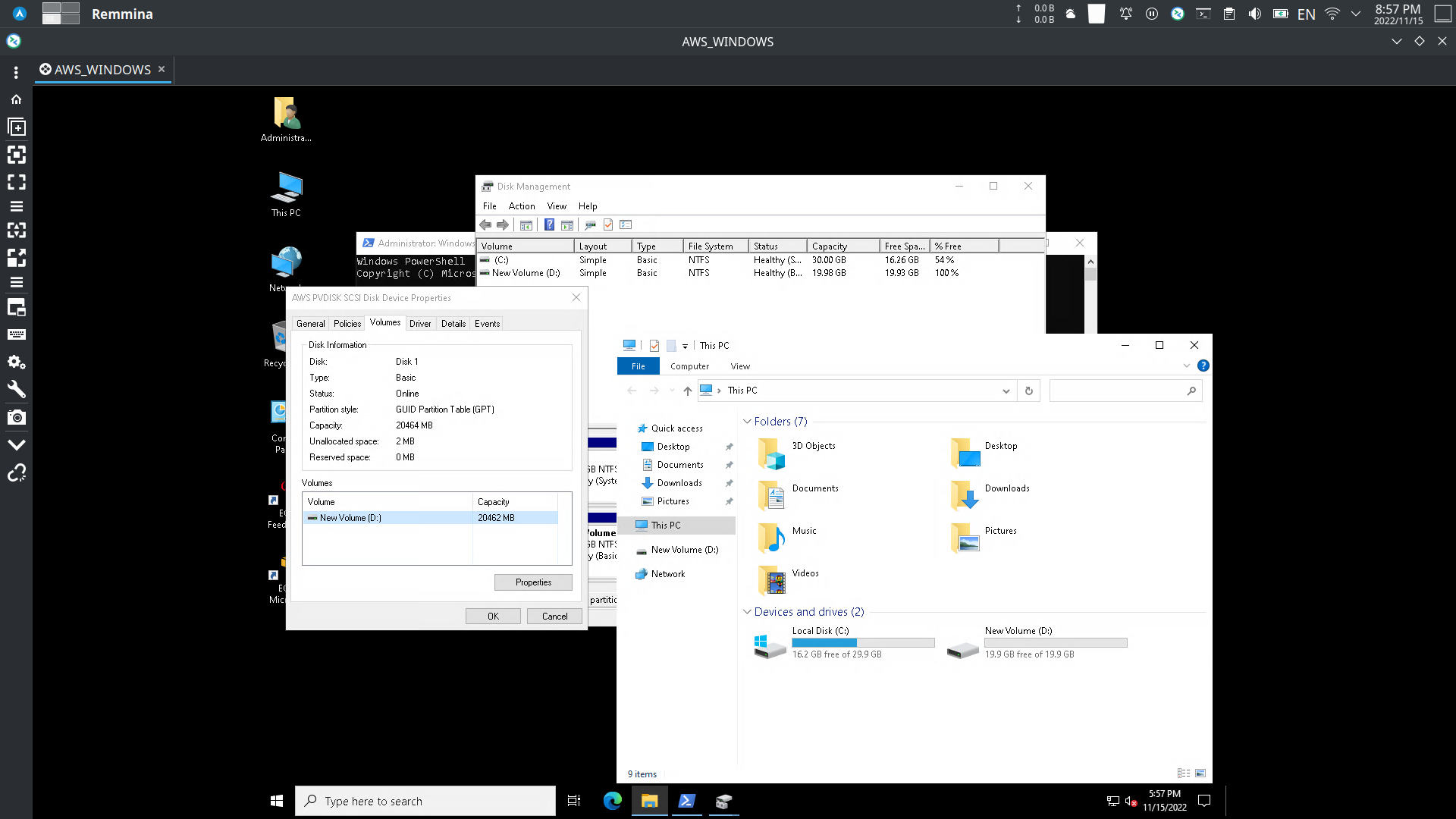
Task: Click Show/Hide Action Pane toolbar icon
Action: click(x=566, y=224)
